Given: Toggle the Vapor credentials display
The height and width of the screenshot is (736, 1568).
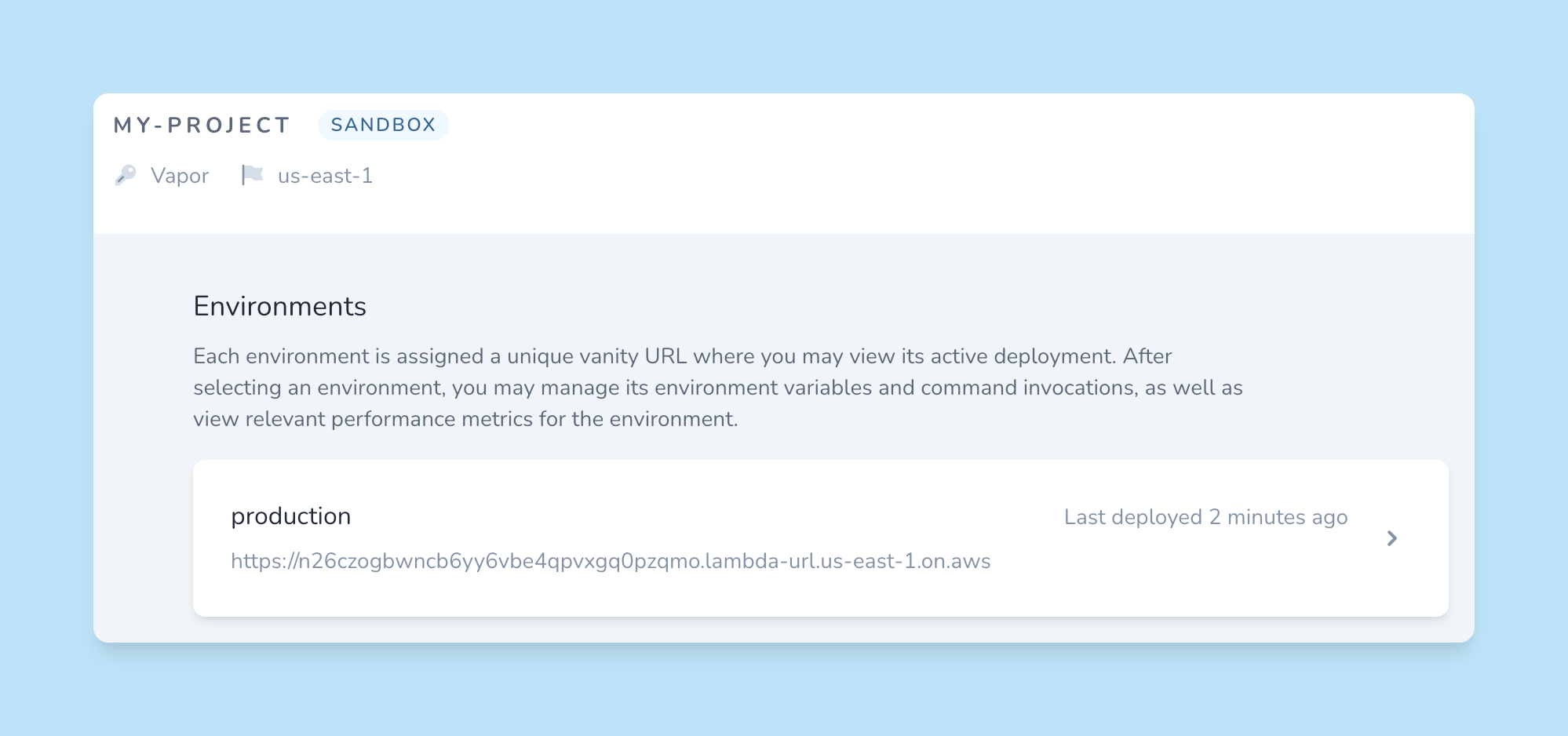Looking at the screenshot, I should point(180,175).
